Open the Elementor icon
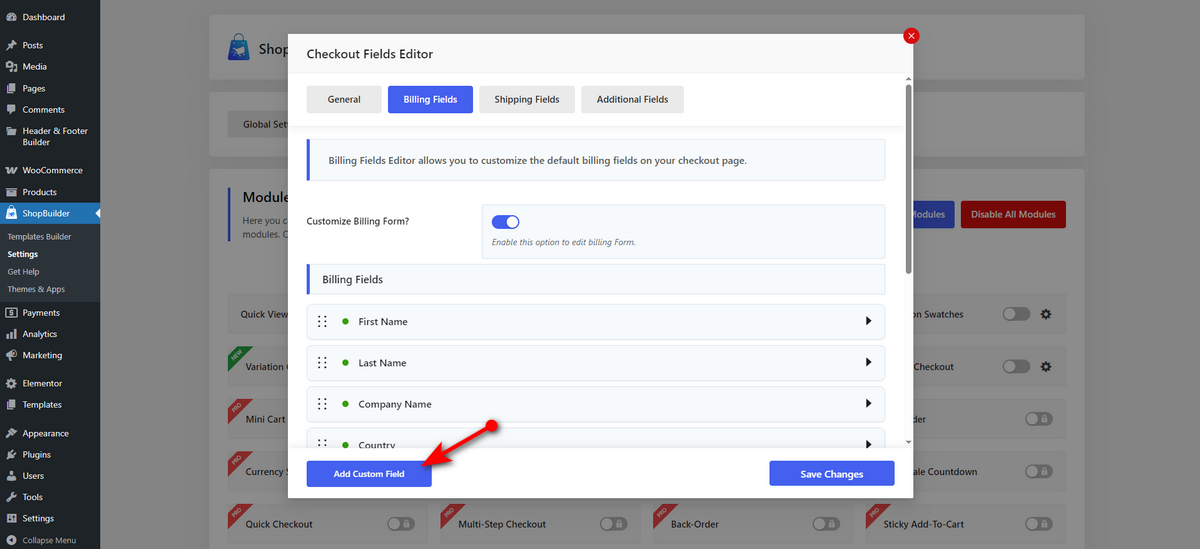 [x=11, y=383]
